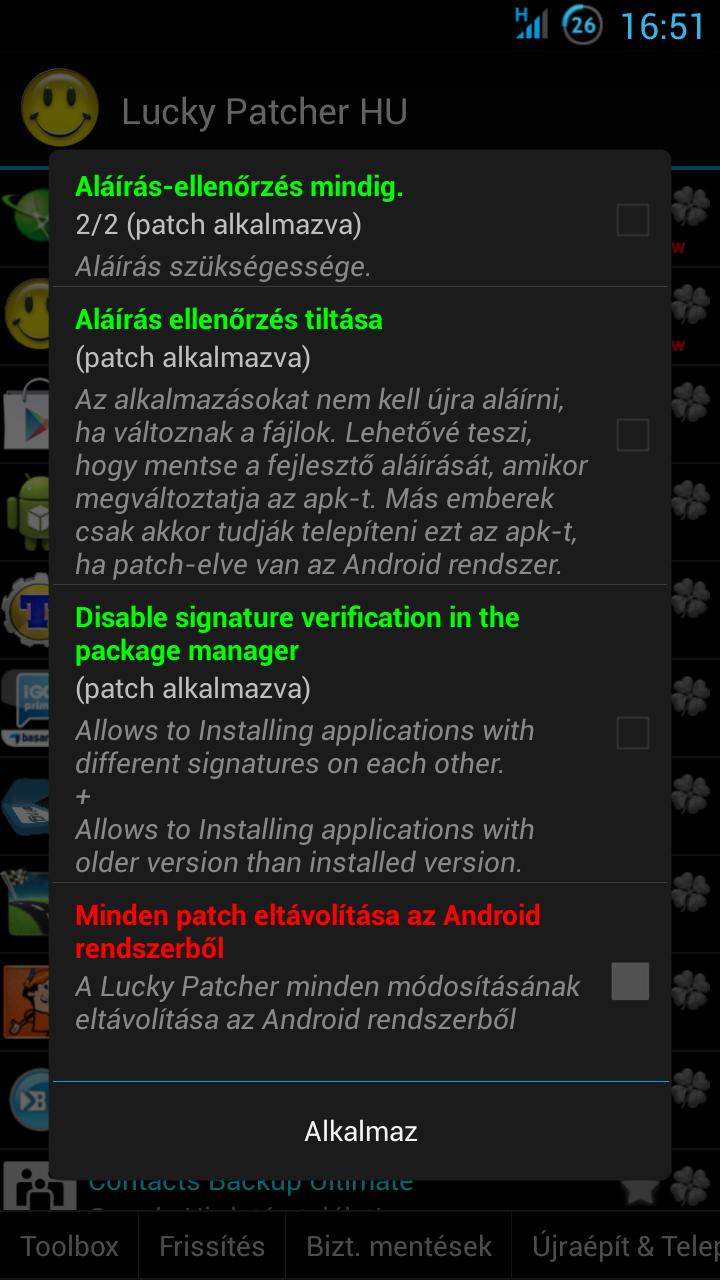The height and width of the screenshot is (1280, 720).
Task: Tap the battery 26 indicator icon
Action: point(582,25)
